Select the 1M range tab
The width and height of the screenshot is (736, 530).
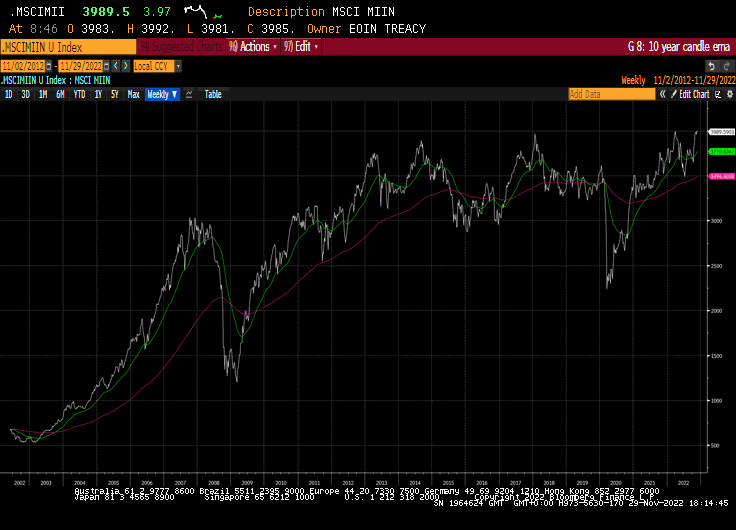click(x=43, y=94)
